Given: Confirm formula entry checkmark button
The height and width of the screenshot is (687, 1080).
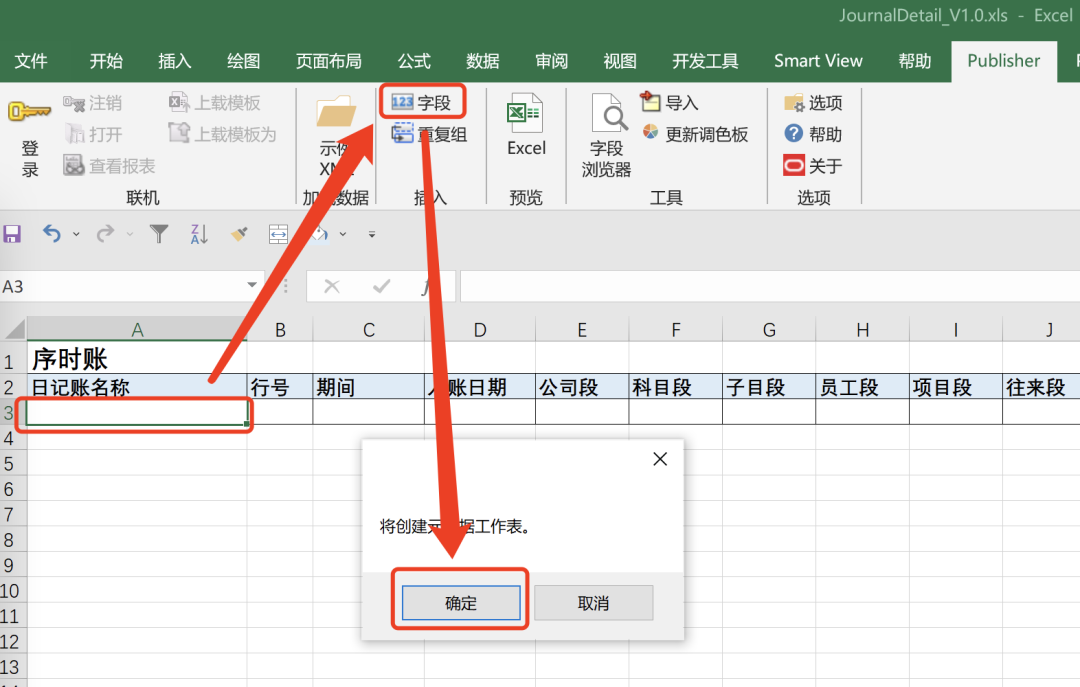Looking at the screenshot, I should point(381,286).
